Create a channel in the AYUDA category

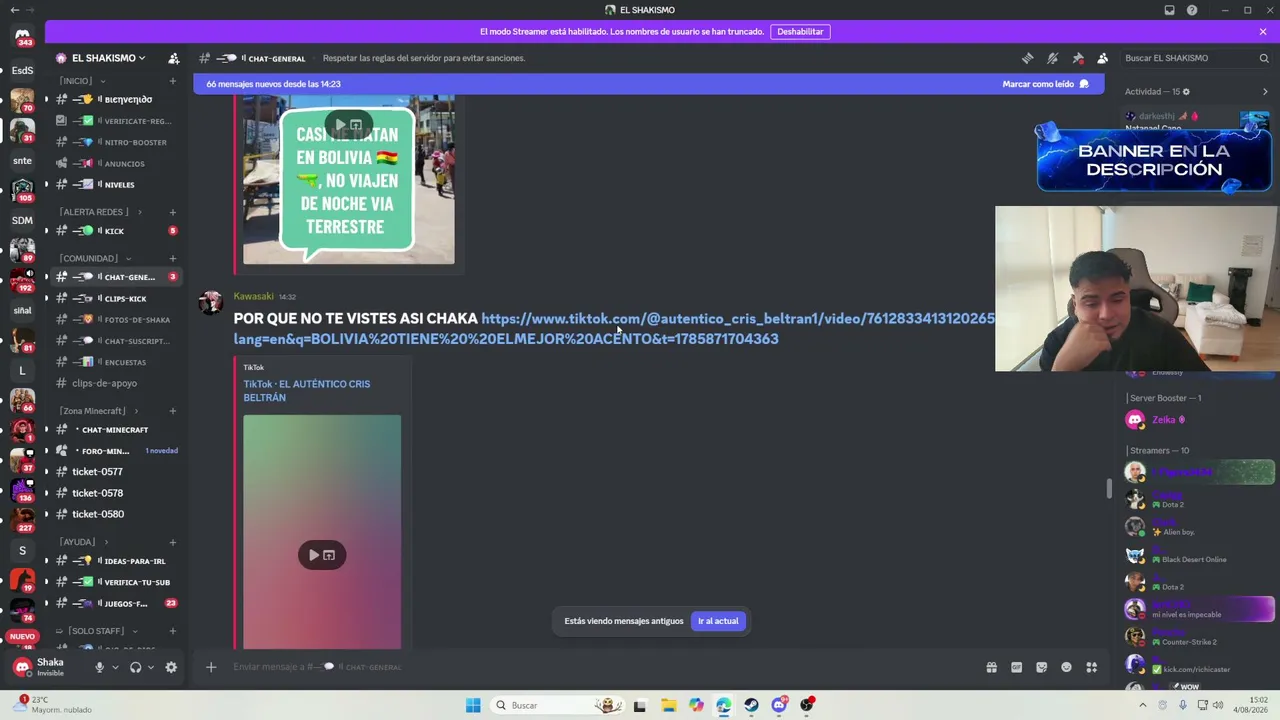[x=173, y=542]
